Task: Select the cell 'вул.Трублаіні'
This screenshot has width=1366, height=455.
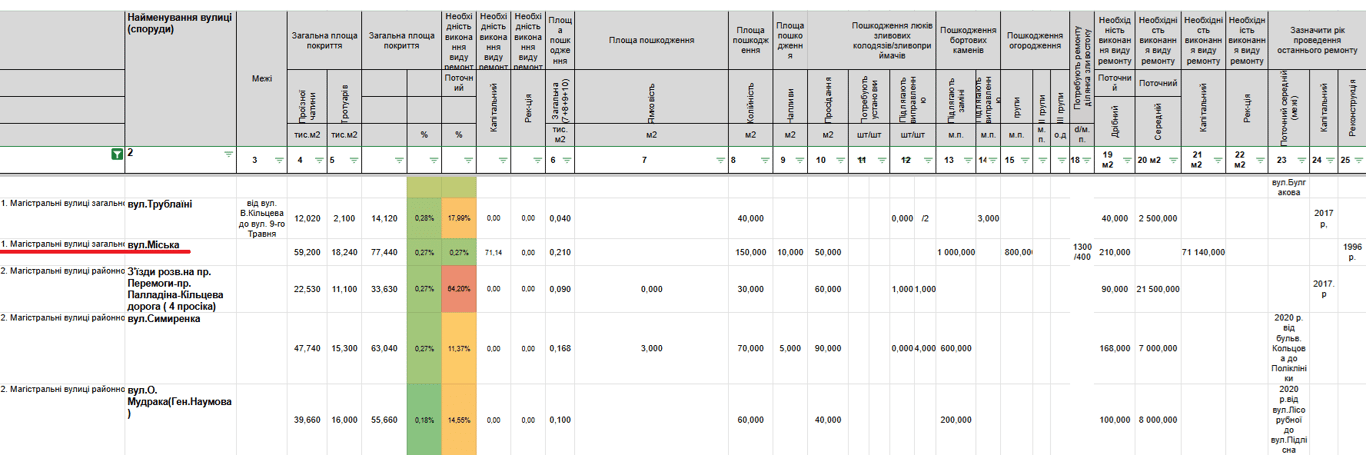Action: 160,204
